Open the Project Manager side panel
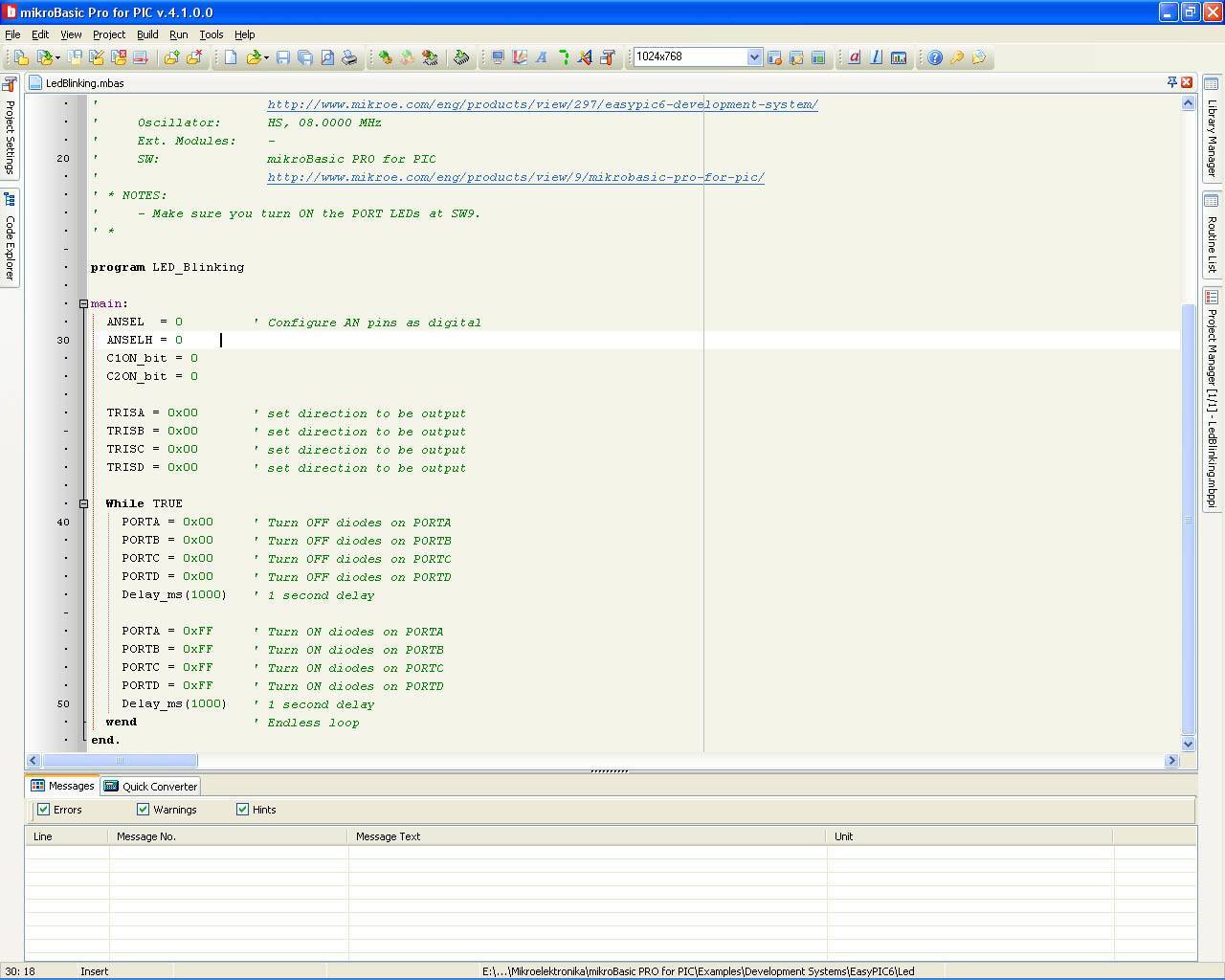 coord(1212,399)
